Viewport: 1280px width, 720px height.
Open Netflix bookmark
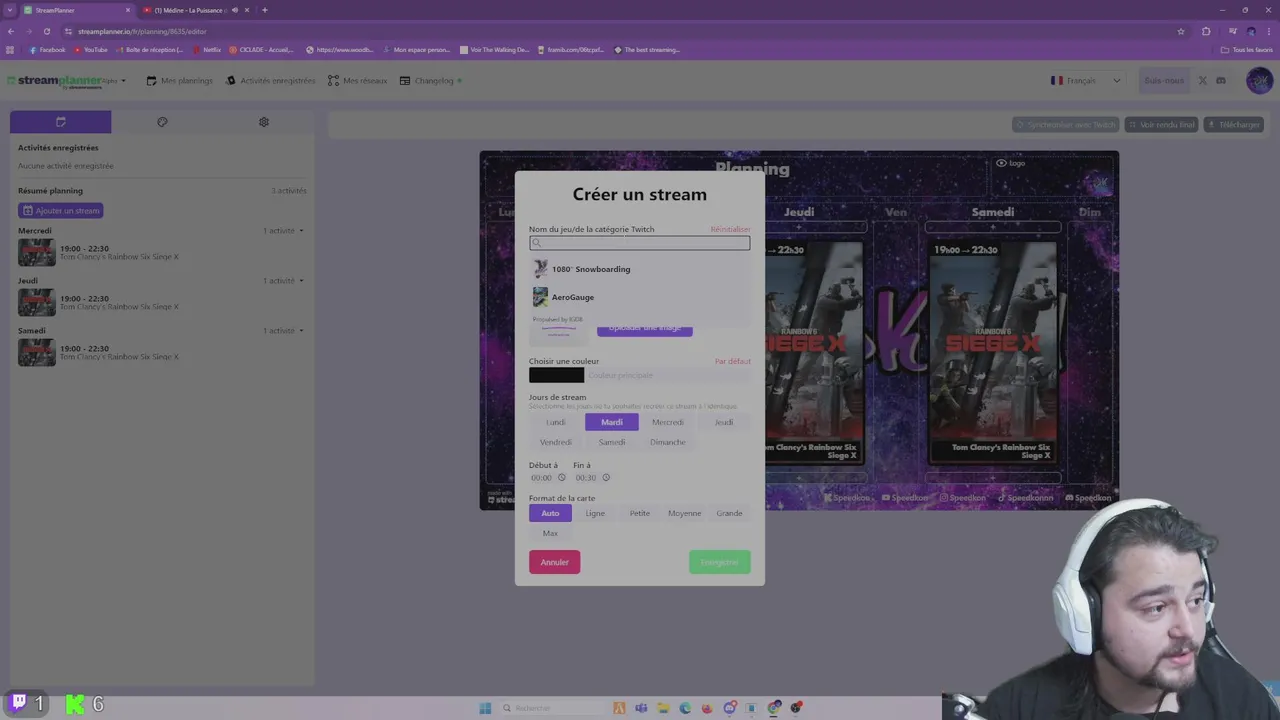point(207,50)
